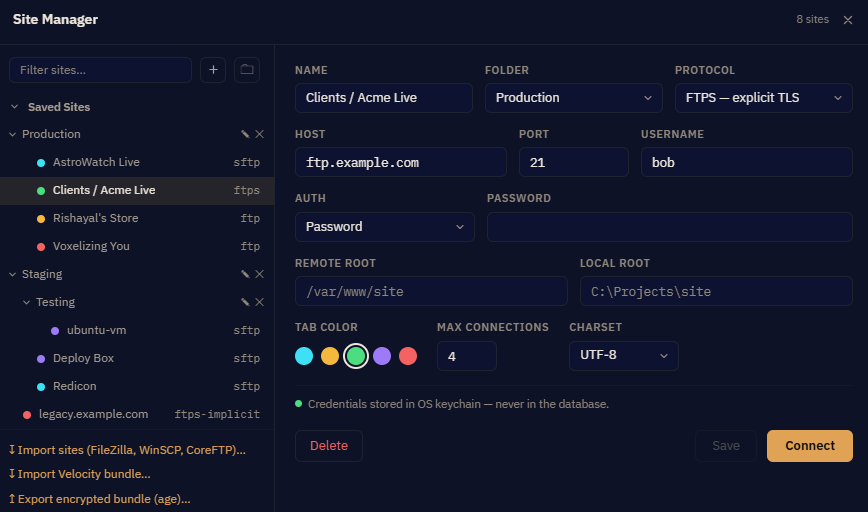Click the 'Credentials stored in OS keychain' note
Viewport: 868px width, 512px height.
coord(458,404)
